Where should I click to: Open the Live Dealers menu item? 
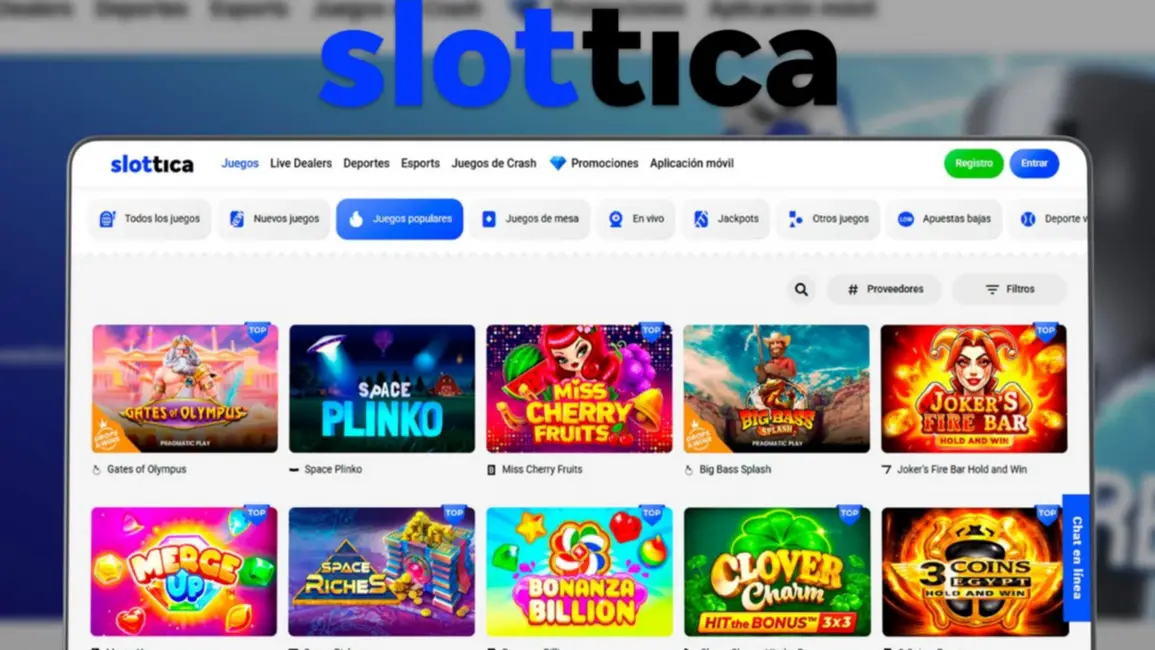coord(301,164)
